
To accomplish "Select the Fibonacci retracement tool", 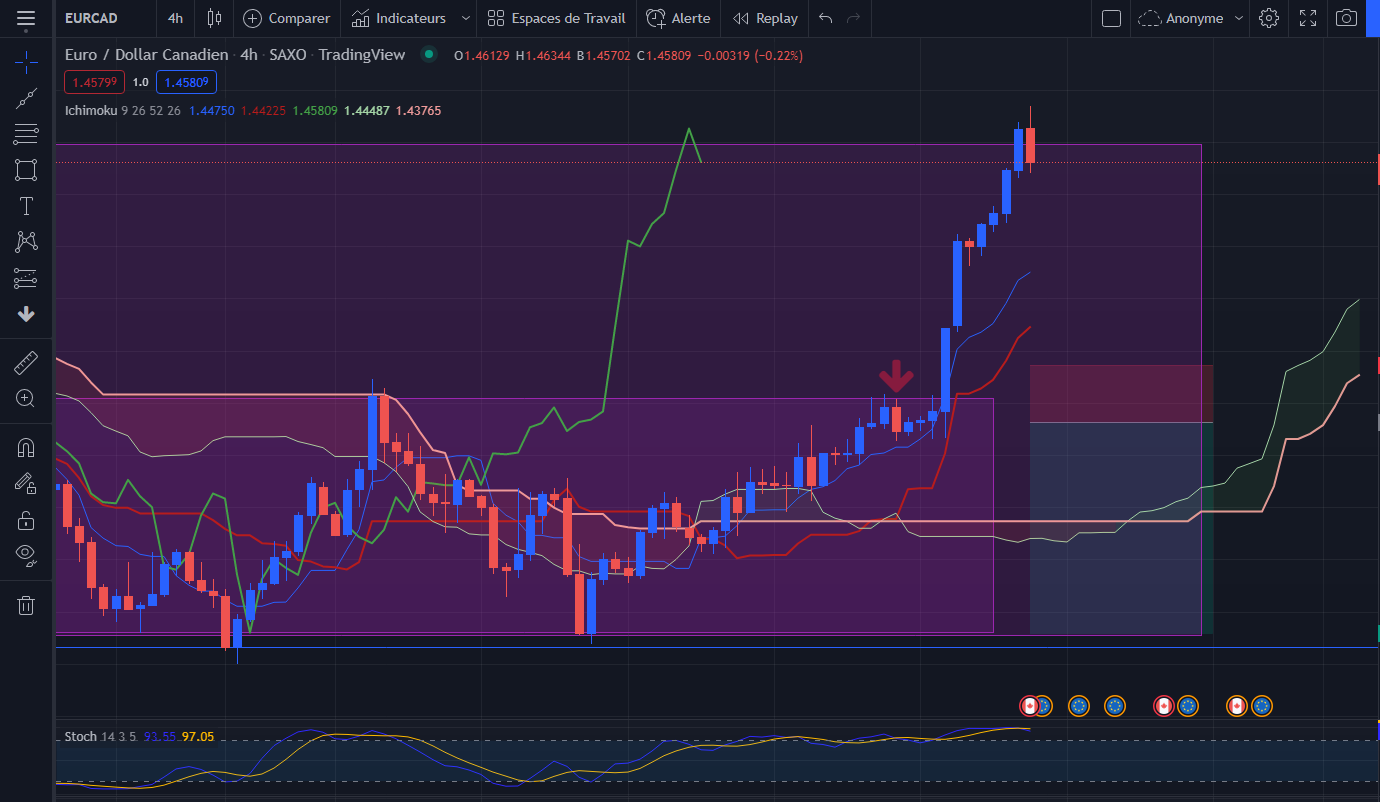I will [26, 134].
